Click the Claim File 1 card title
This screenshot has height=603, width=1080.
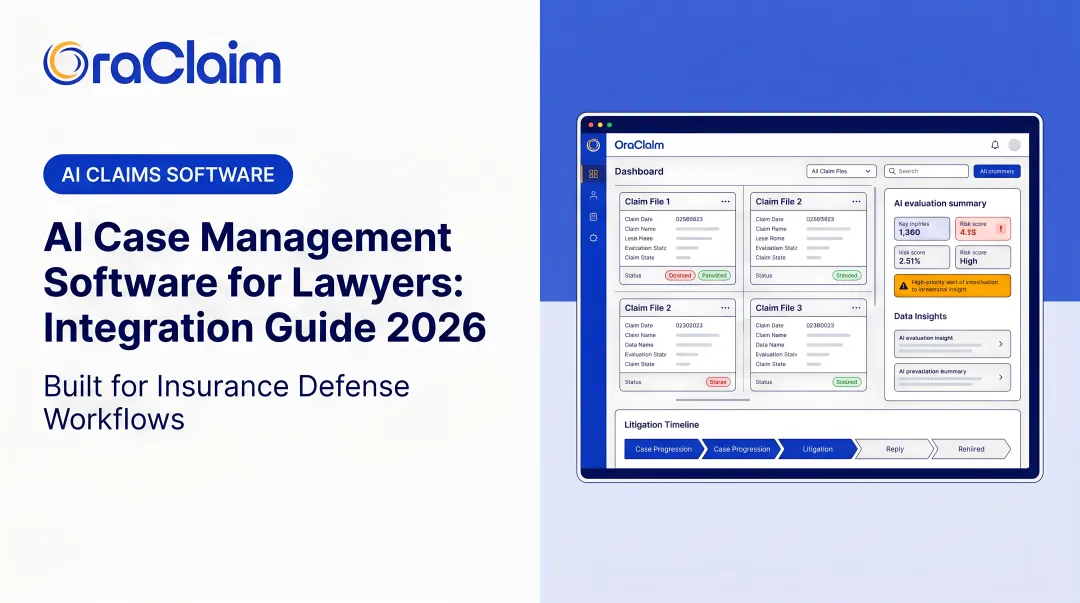click(647, 201)
